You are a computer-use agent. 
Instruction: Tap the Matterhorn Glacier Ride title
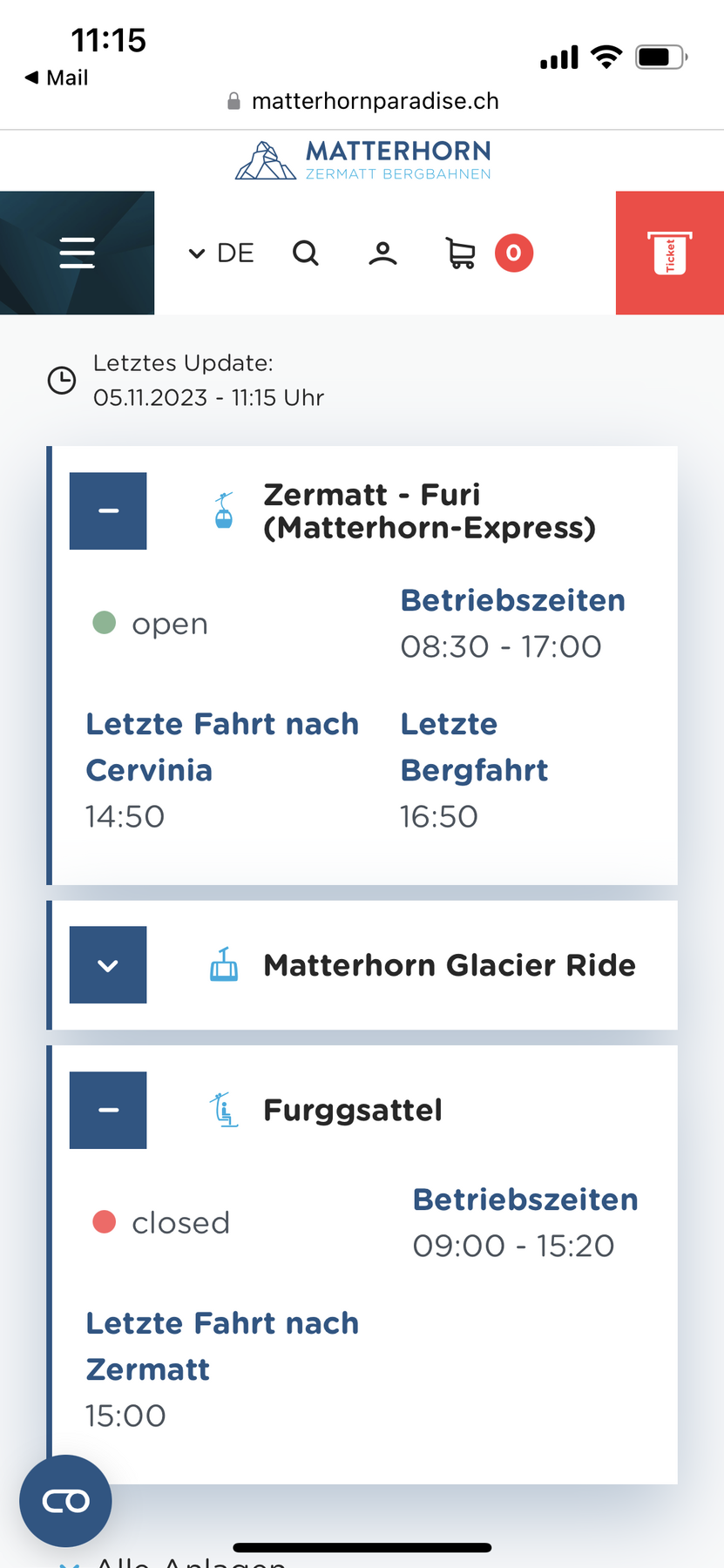pos(449,965)
